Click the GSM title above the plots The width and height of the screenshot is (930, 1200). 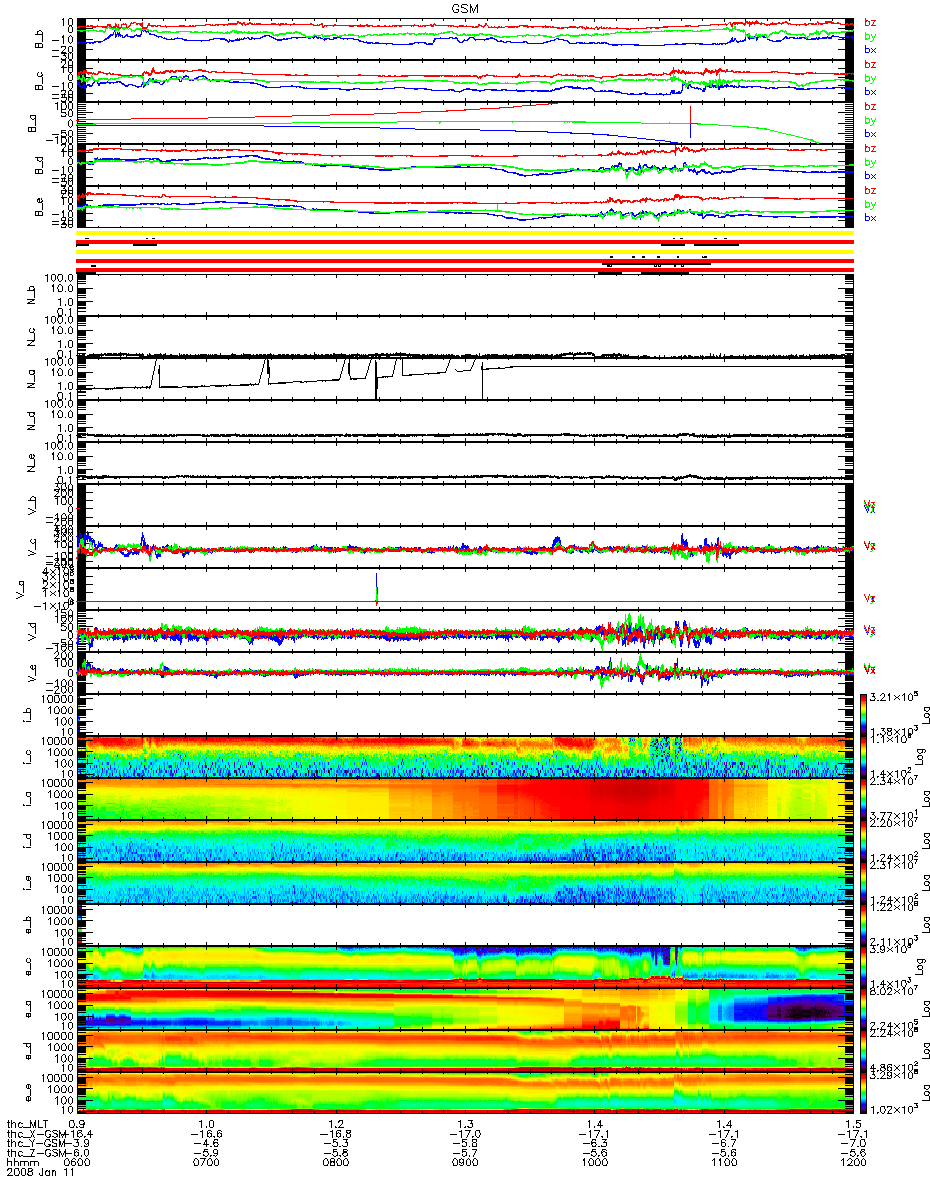(x=464, y=7)
